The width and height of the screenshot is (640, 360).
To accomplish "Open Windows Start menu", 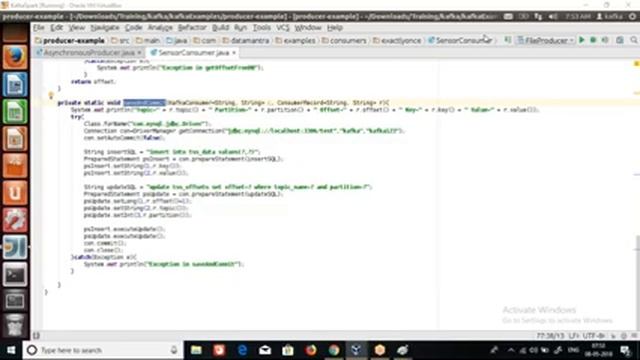I will click(x=11, y=350).
